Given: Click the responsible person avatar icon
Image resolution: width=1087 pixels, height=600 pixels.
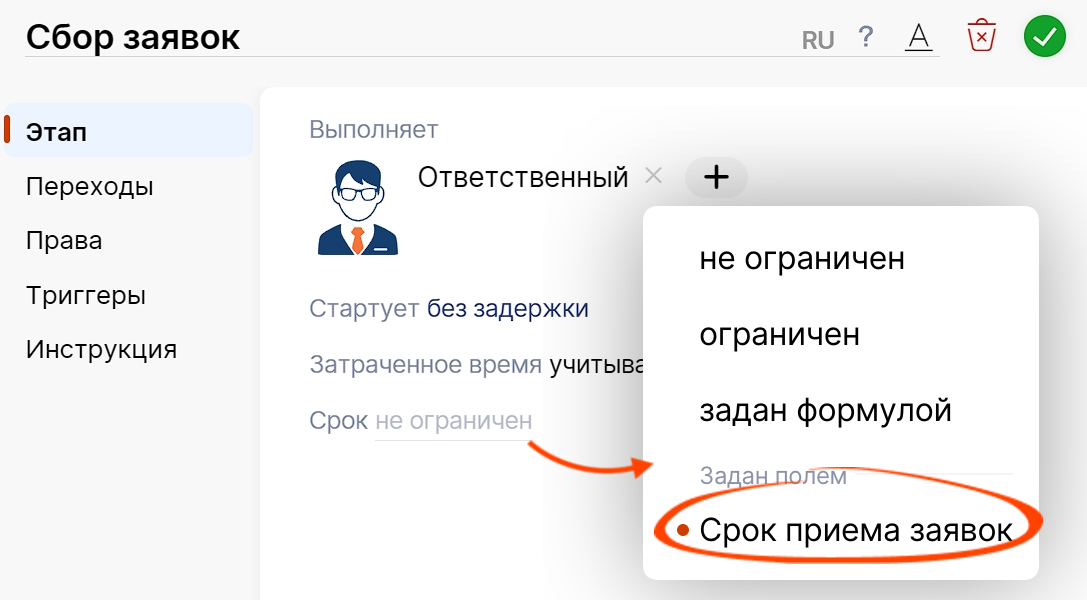Looking at the screenshot, I should tap(357, 207).
